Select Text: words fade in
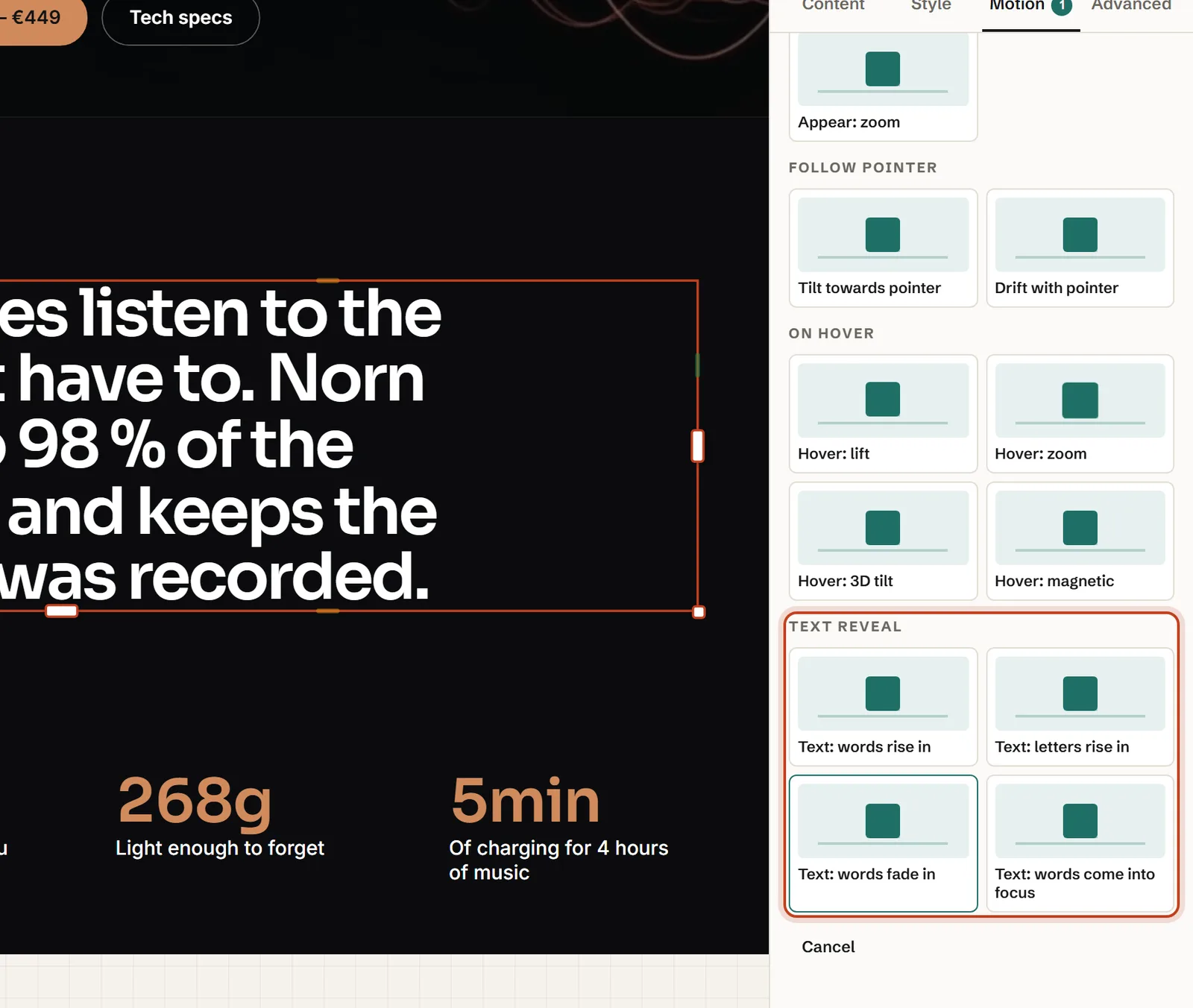The image size is (1193, 1008). [883, 843]
